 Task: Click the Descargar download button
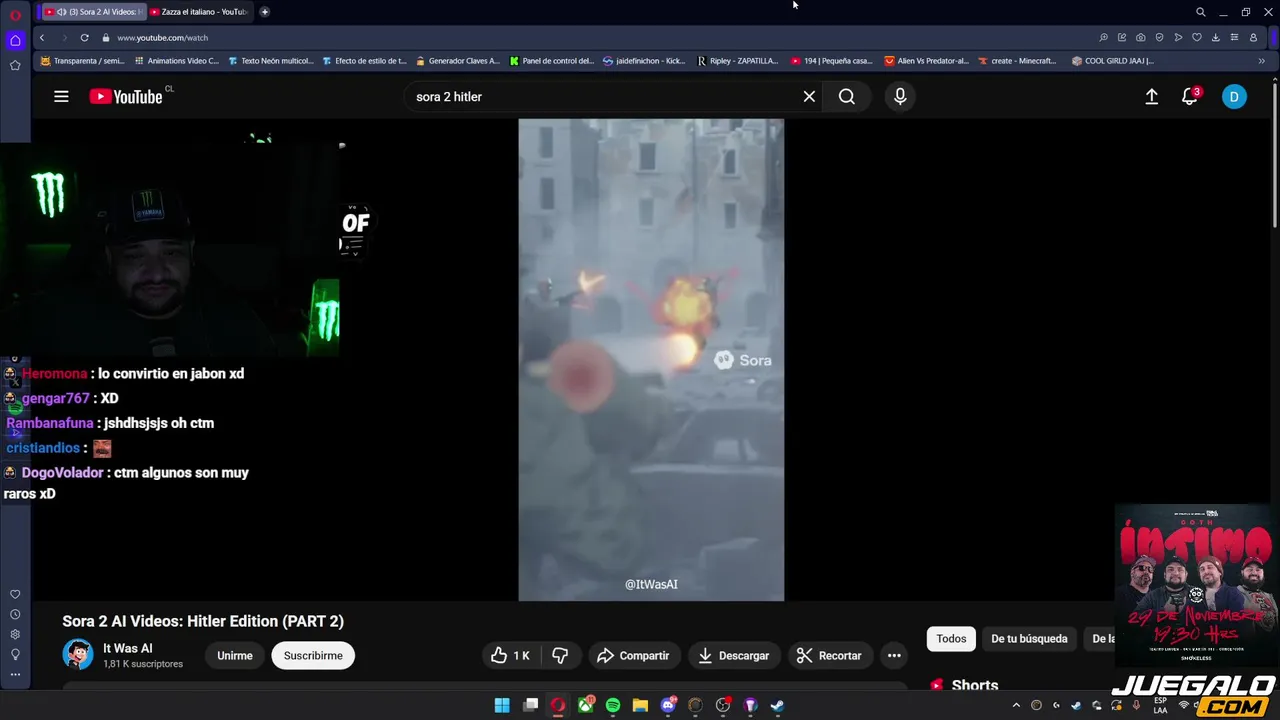click(x=734, y=655)
